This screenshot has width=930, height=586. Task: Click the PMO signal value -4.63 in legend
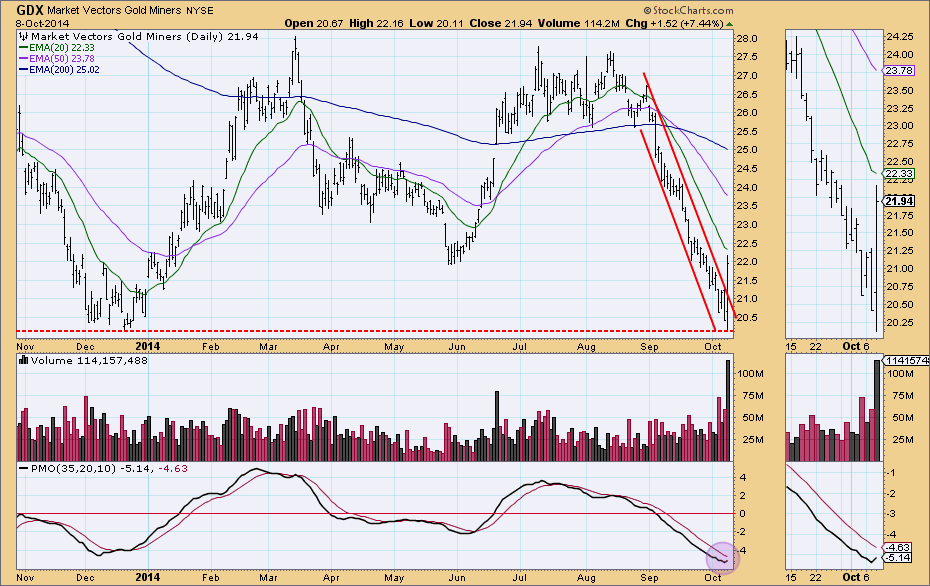click(173, 469)
